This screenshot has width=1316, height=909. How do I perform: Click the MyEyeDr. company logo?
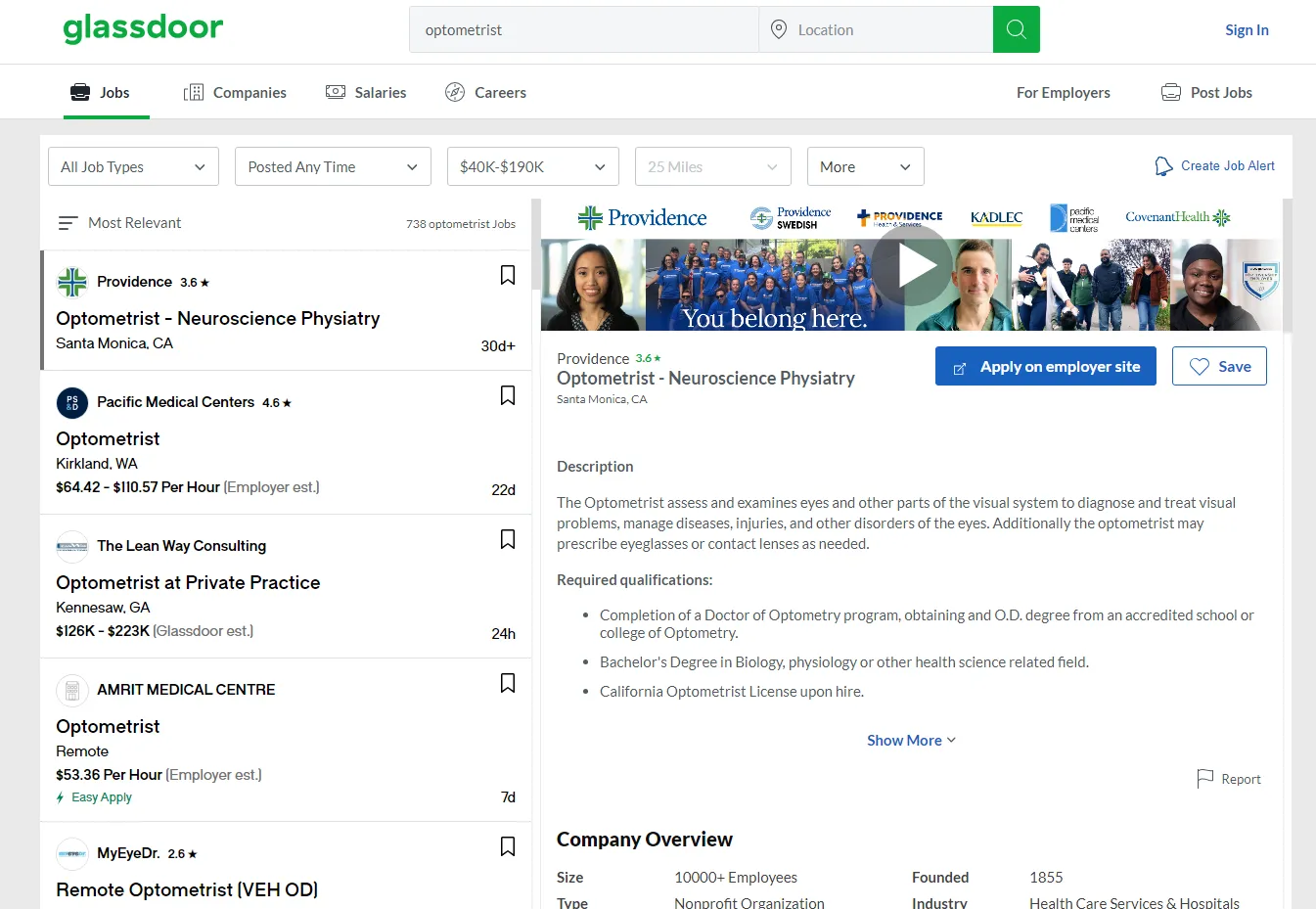72,853
